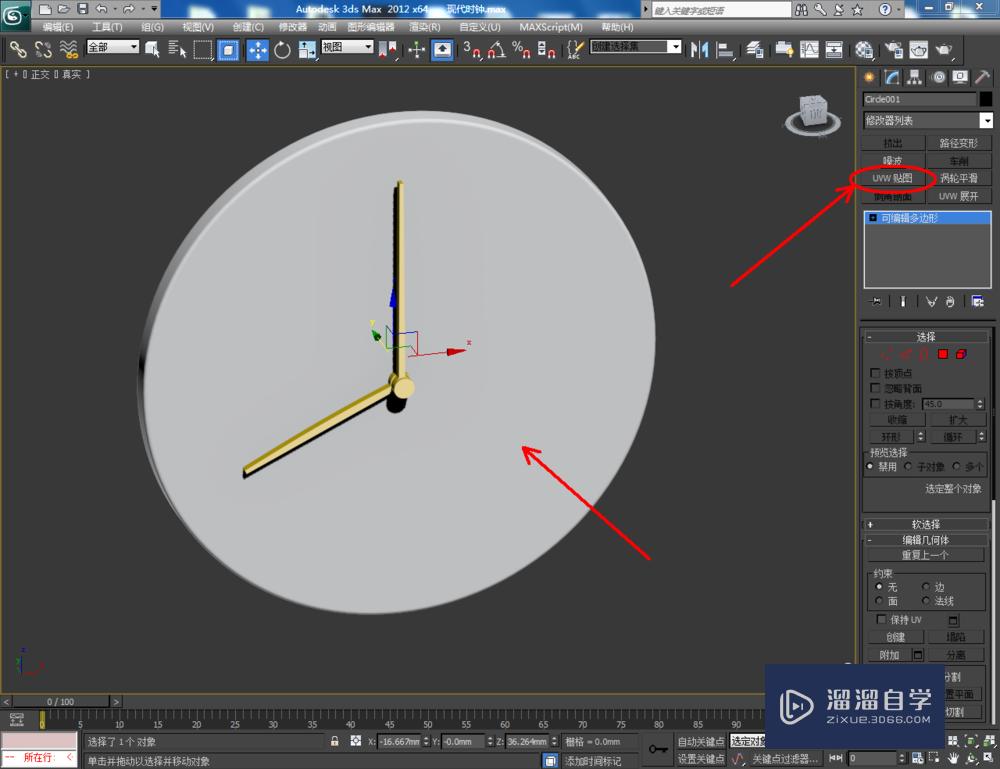The height and width of the screenshot is (769, 1000).
Task: Select the 子对象 preview radio button
Action: tap(909, 466)
